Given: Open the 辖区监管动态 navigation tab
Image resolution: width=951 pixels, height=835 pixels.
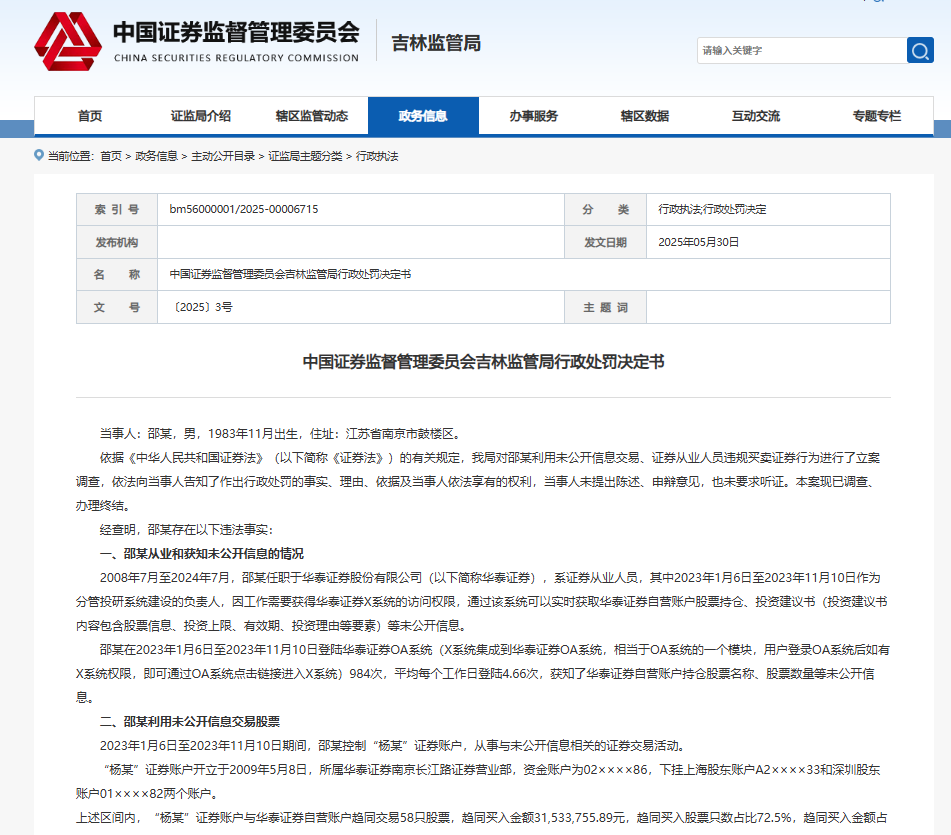Looking at the screenshot, I should tap(312, 116).
